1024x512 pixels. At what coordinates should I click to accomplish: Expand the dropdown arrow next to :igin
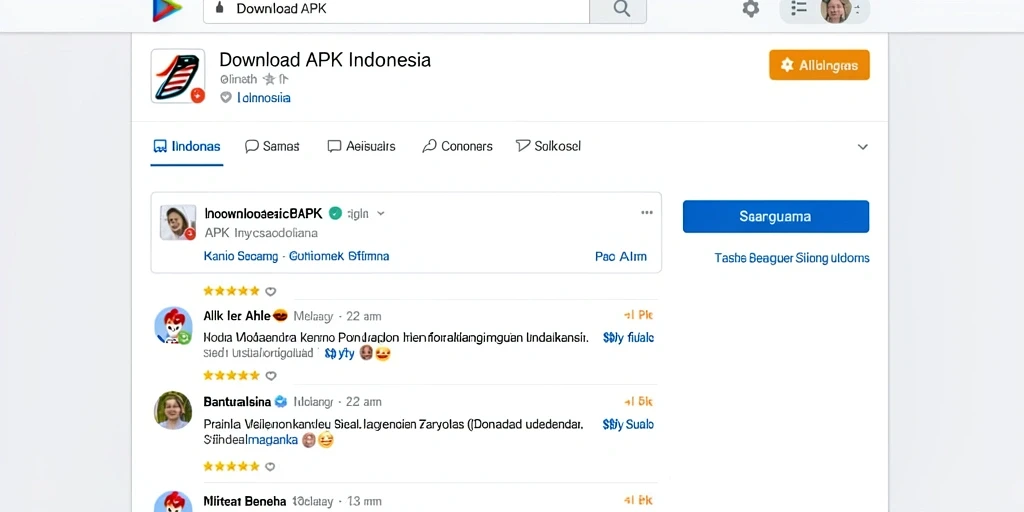point(381,214)
